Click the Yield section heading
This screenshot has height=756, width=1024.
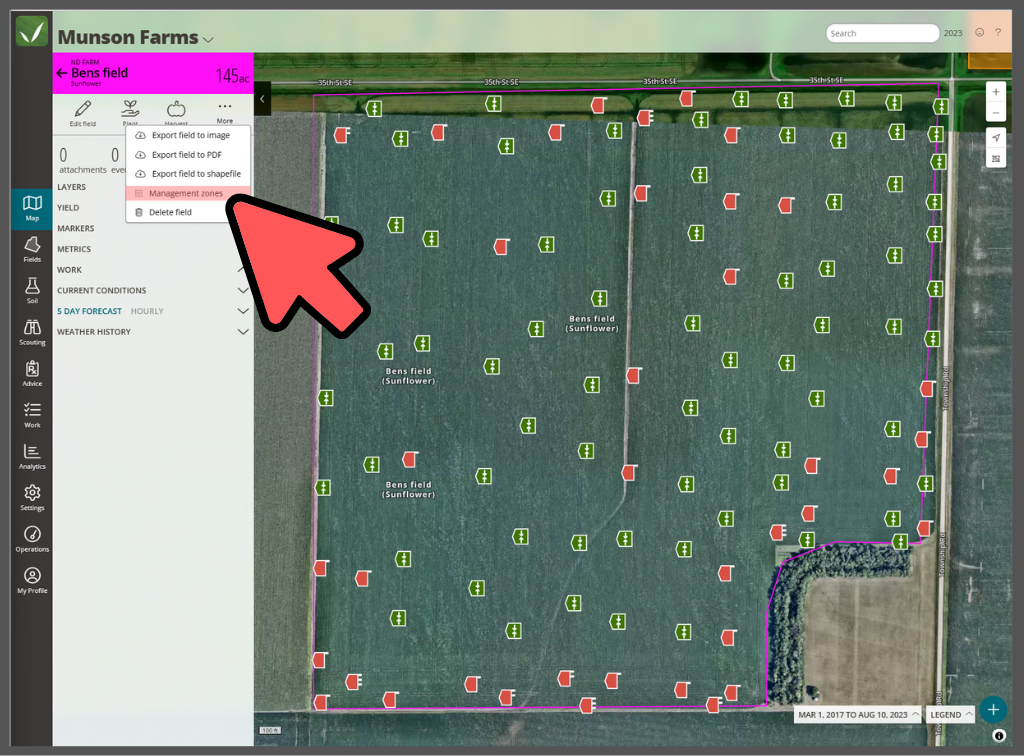pos(68,208)
